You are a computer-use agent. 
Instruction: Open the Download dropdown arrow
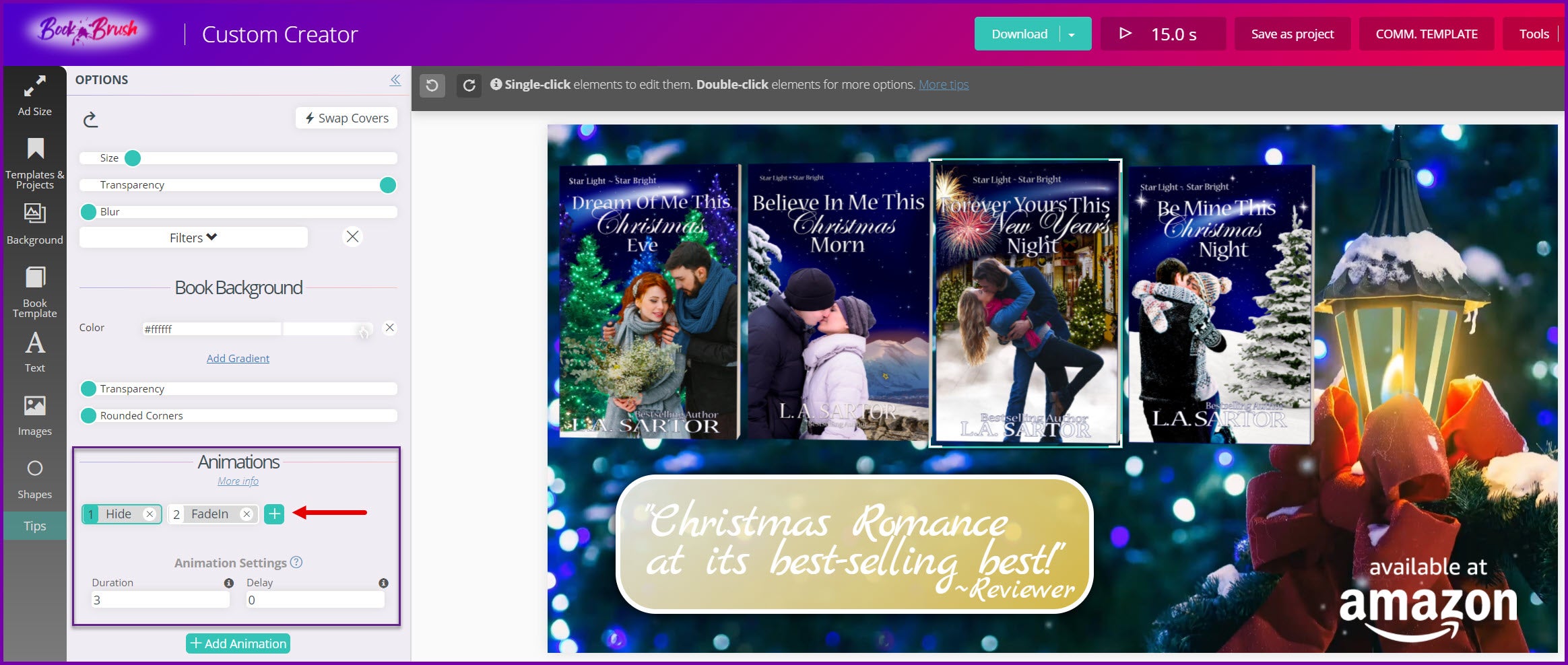point(1072,34)
